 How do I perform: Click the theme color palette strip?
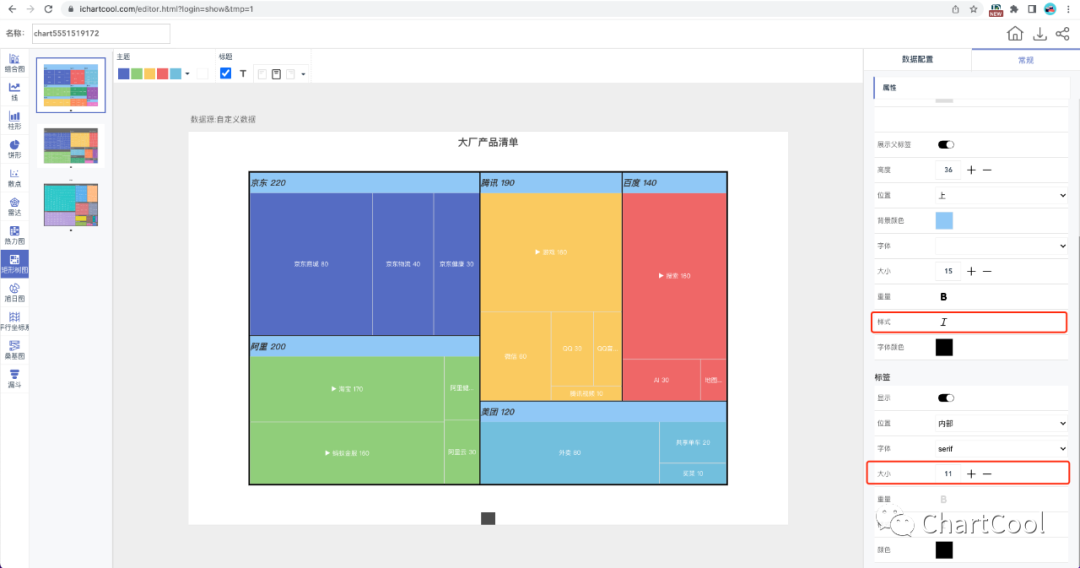tap(149, 74)
